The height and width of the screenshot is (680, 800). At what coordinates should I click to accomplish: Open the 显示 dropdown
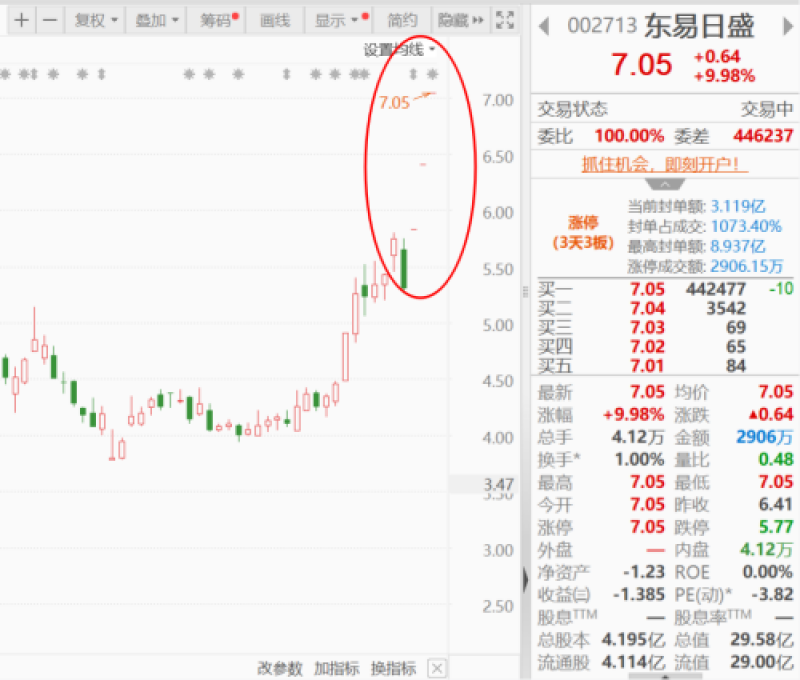336,20
